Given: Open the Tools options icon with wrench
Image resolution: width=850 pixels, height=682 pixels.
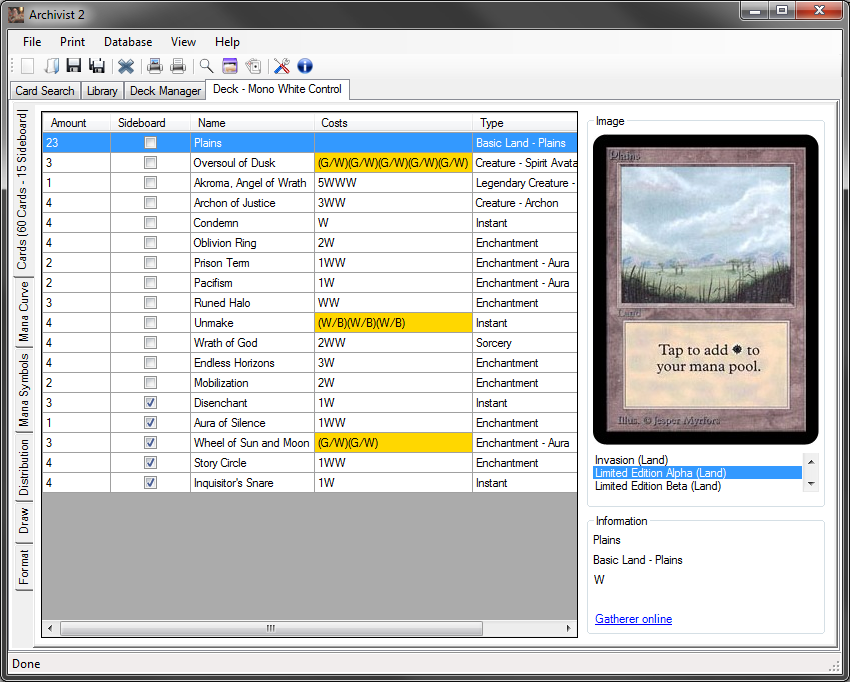Looking at the screenshot, I should [282, 66].
